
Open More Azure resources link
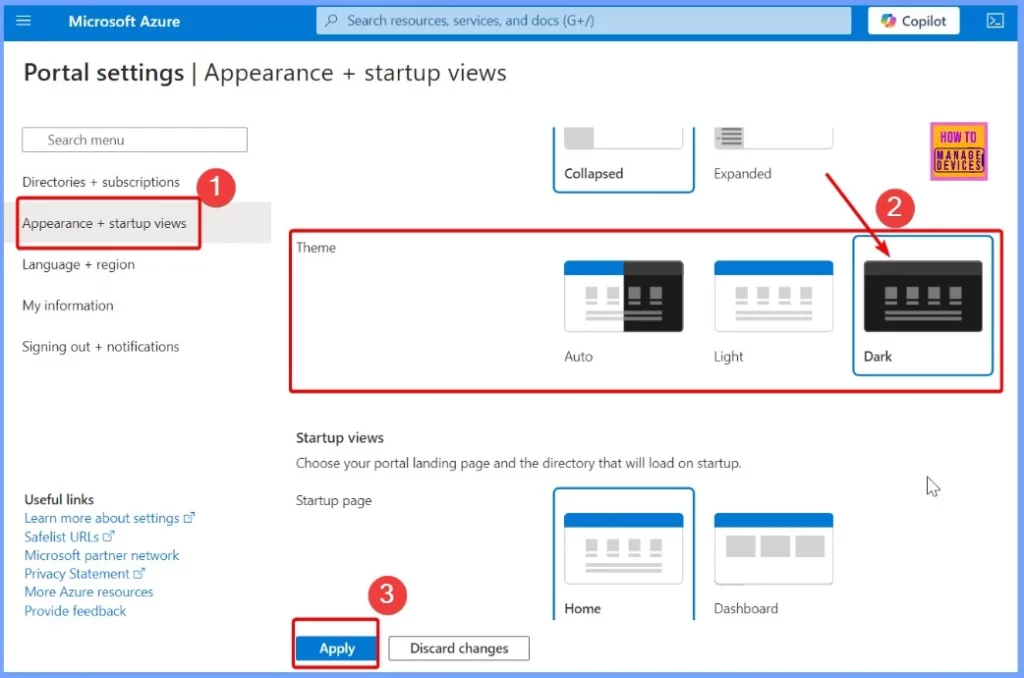coord(88,592)
